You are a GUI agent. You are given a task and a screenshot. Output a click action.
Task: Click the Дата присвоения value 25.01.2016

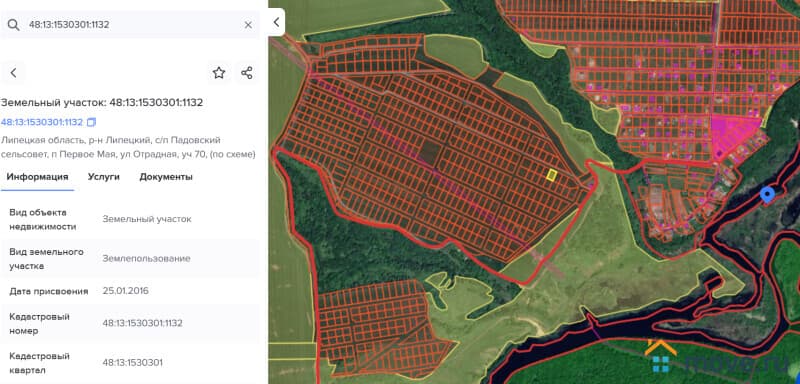tap(126, 291)
